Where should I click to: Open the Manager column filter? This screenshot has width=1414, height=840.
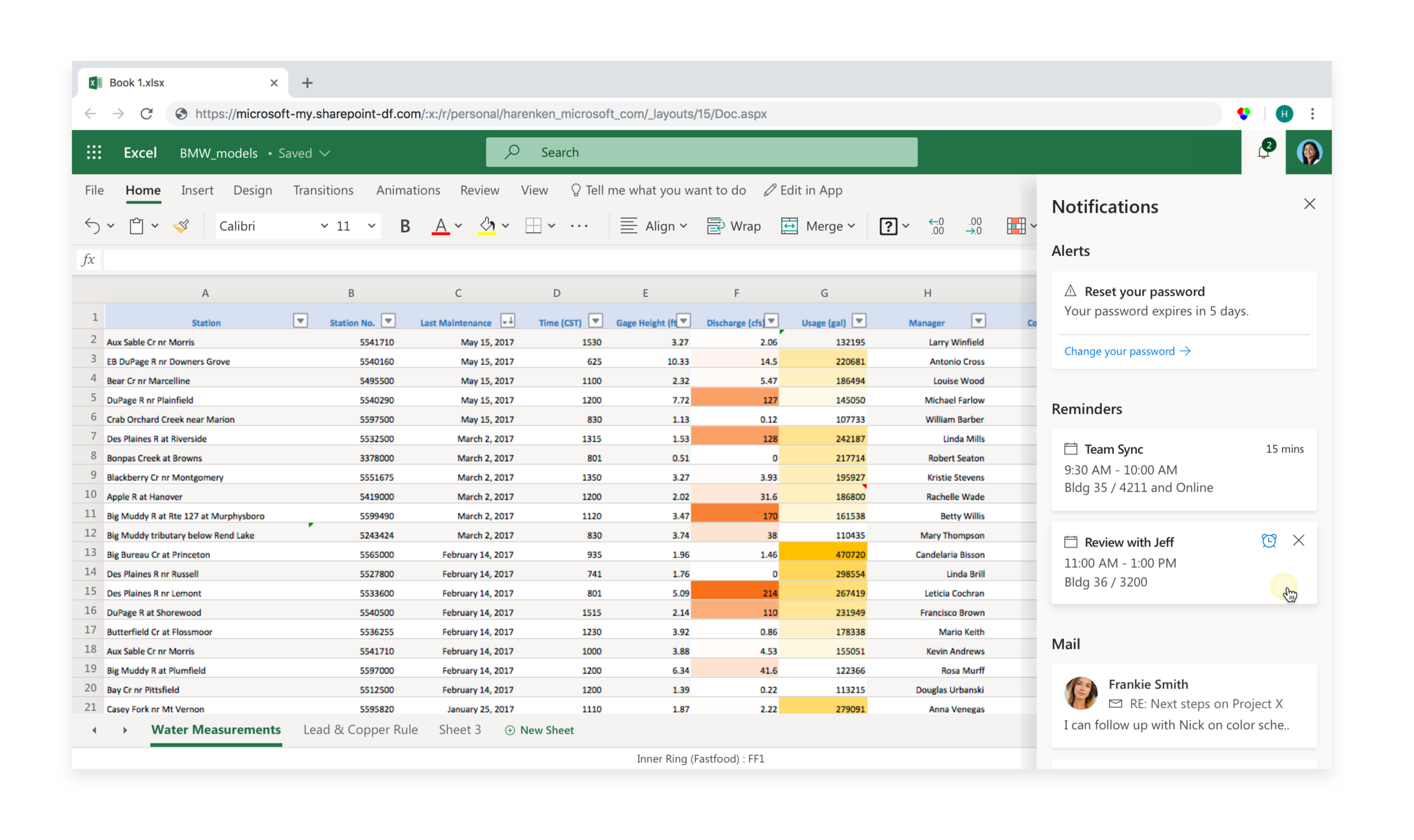[x=978, y=321]
